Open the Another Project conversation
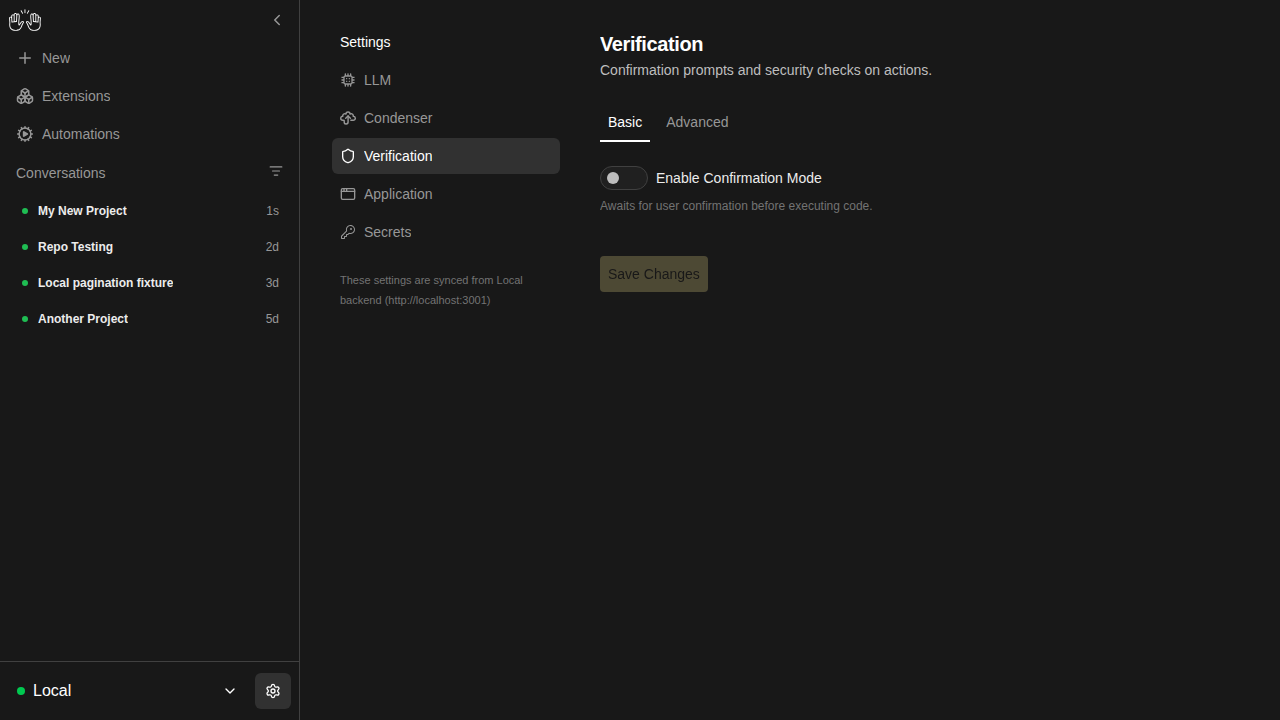 [x=149, y=319]
